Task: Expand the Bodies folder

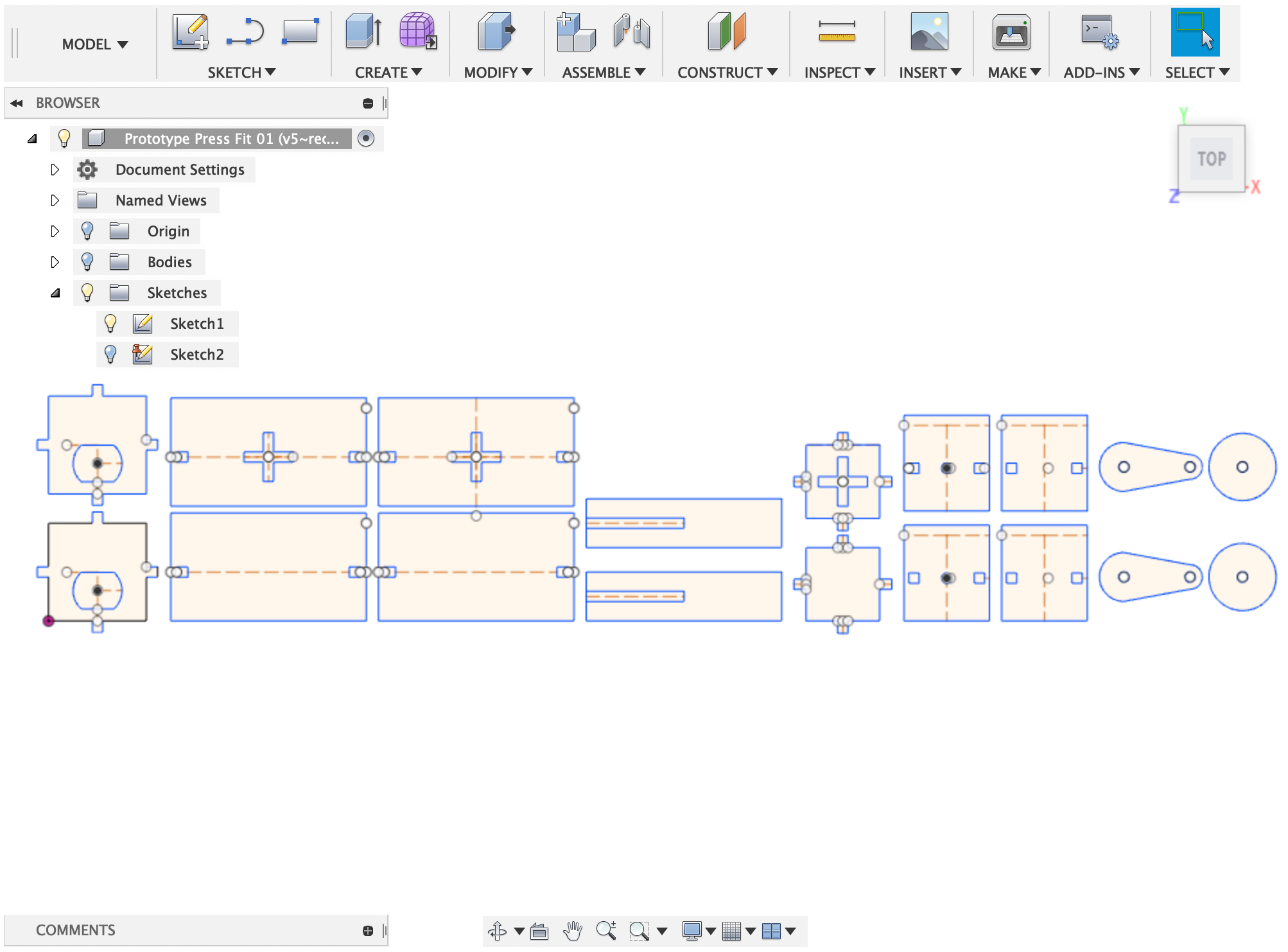Action: 55,262
